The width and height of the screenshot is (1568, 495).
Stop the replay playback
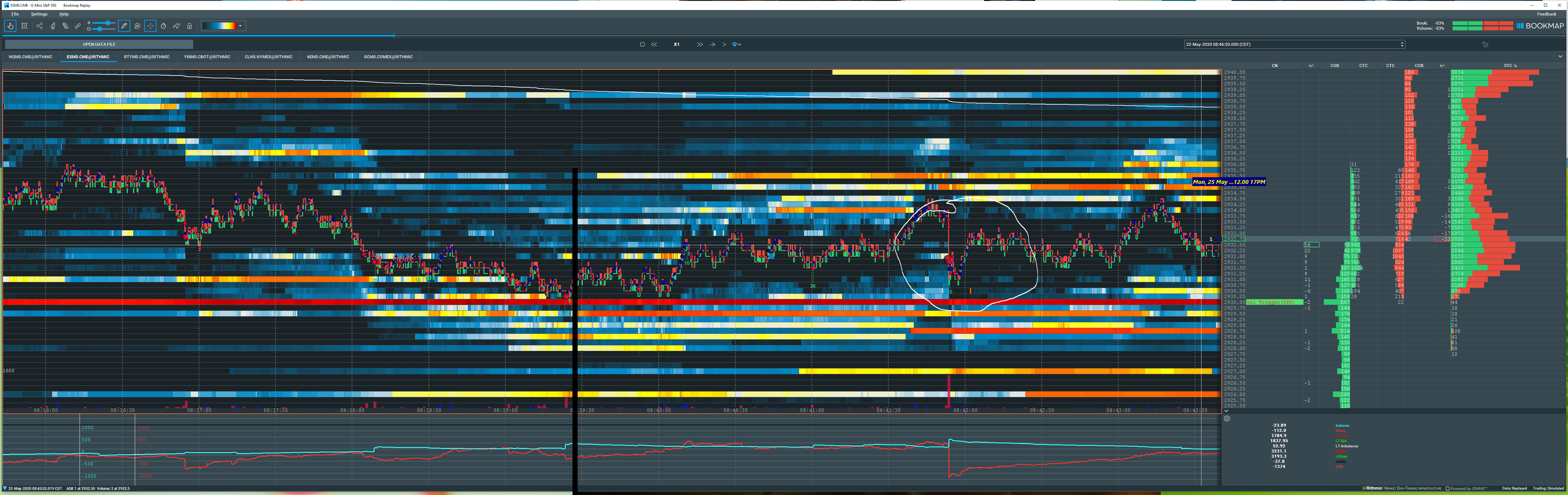(642, 44)
